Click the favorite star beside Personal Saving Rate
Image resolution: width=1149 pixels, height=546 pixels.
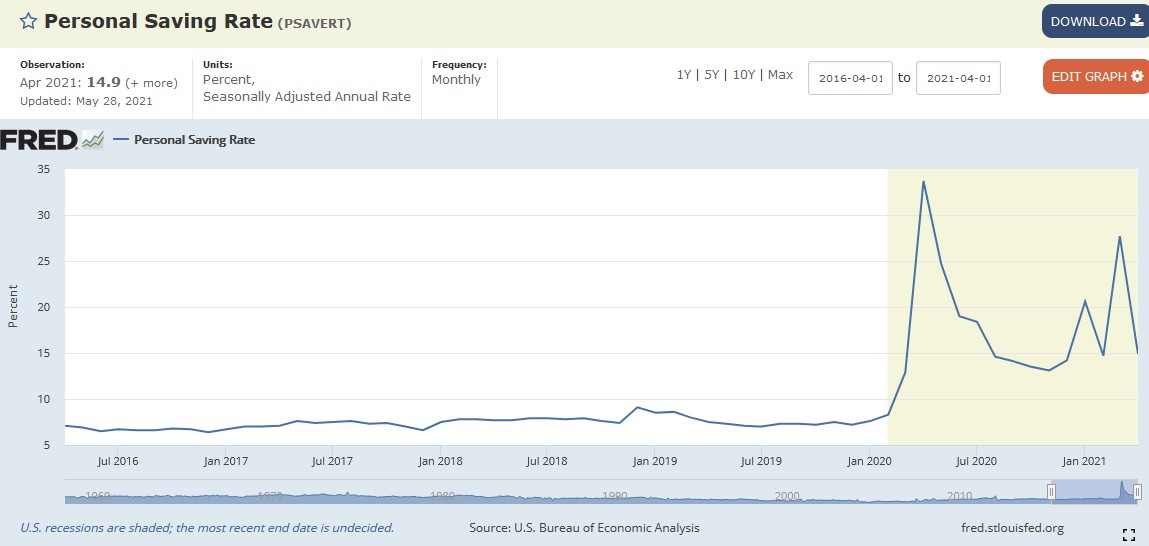point(28,22)
